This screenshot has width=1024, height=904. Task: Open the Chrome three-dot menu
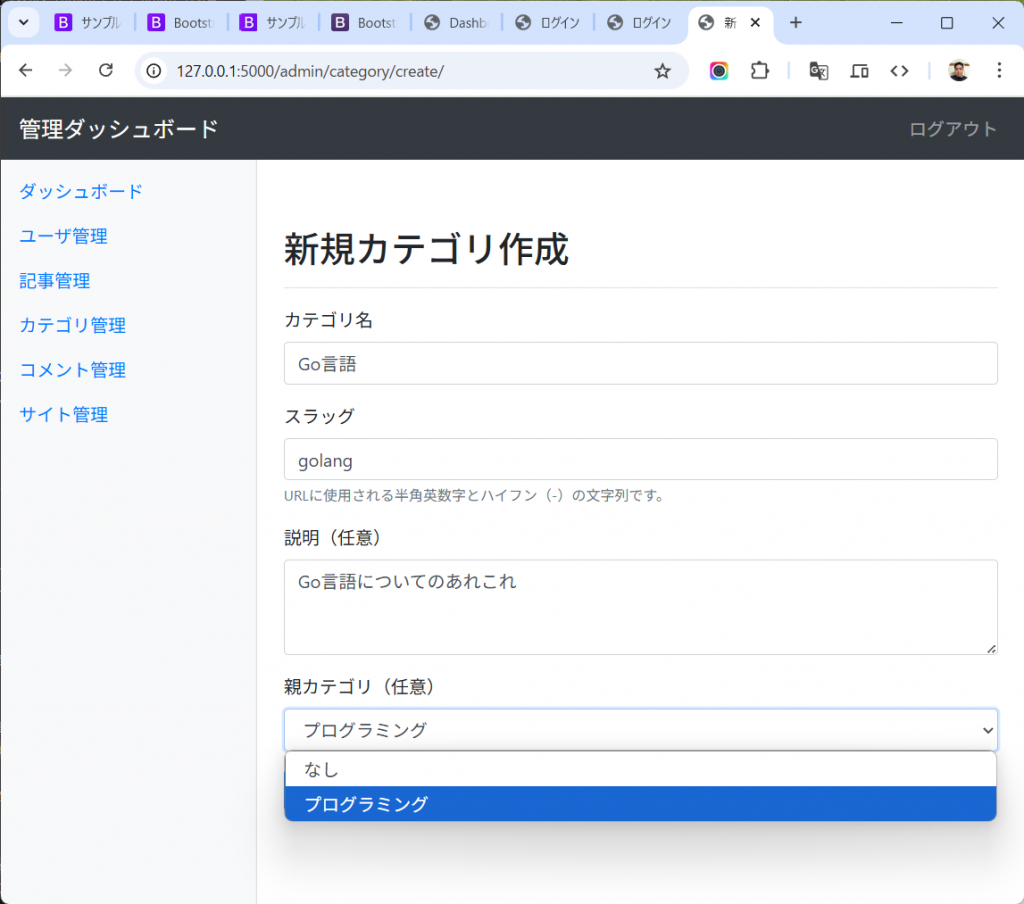(x=999, y=71)
